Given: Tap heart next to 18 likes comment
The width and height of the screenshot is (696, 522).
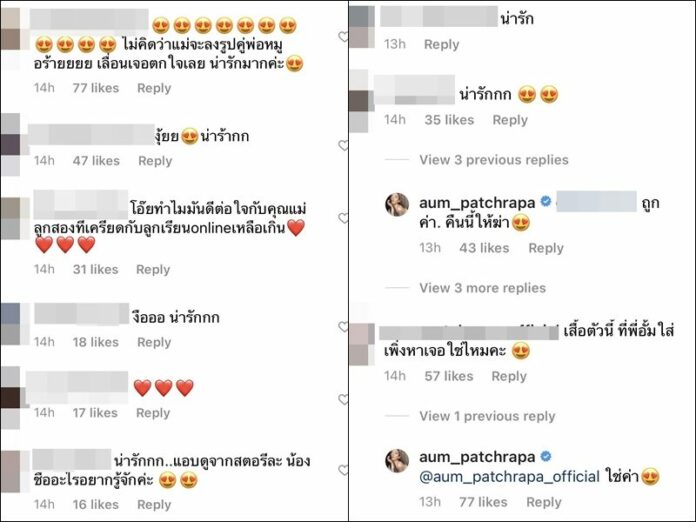Looking at the screenshot, I should point(343,327).
